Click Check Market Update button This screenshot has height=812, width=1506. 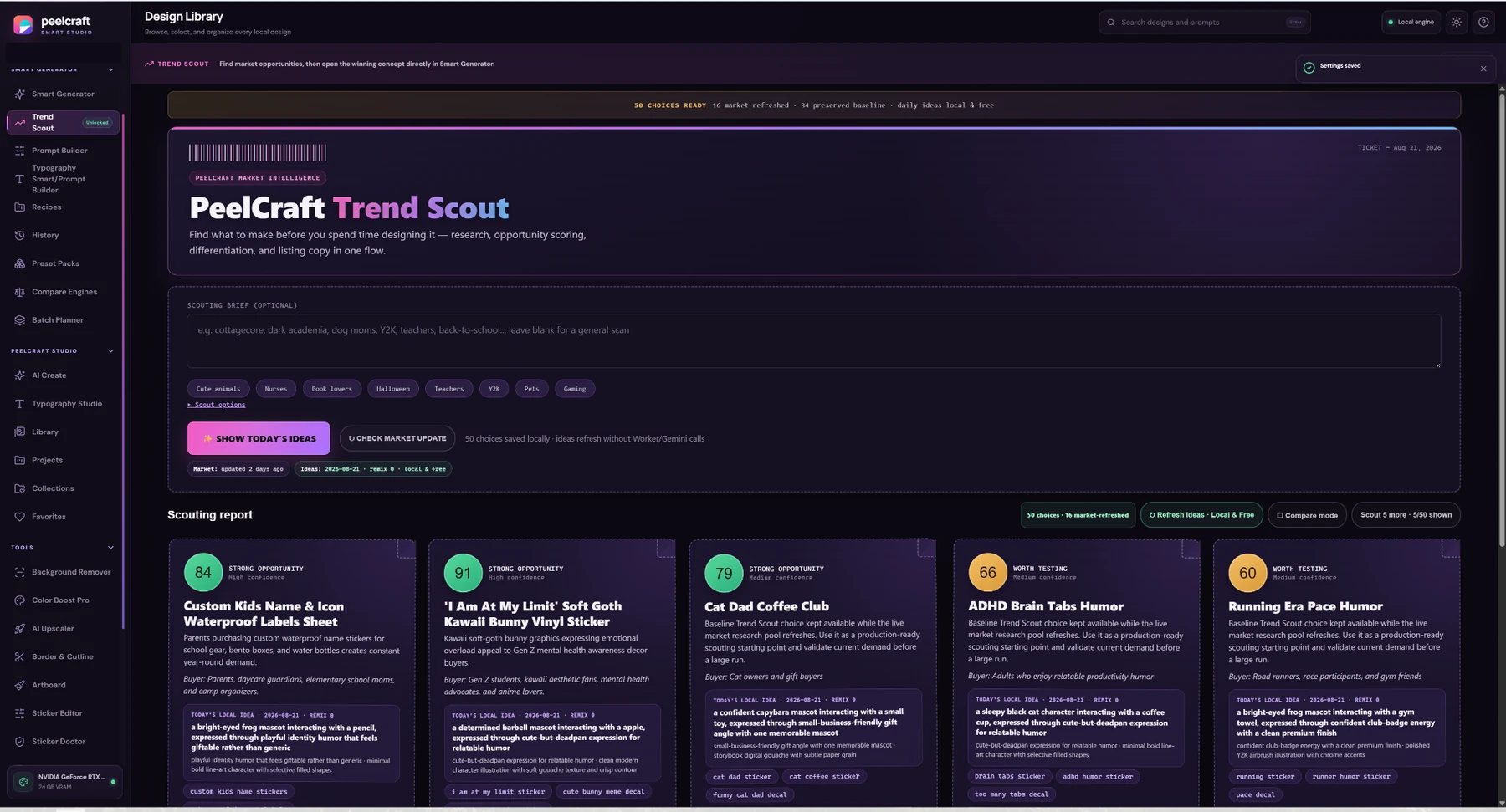pos(397,439)
